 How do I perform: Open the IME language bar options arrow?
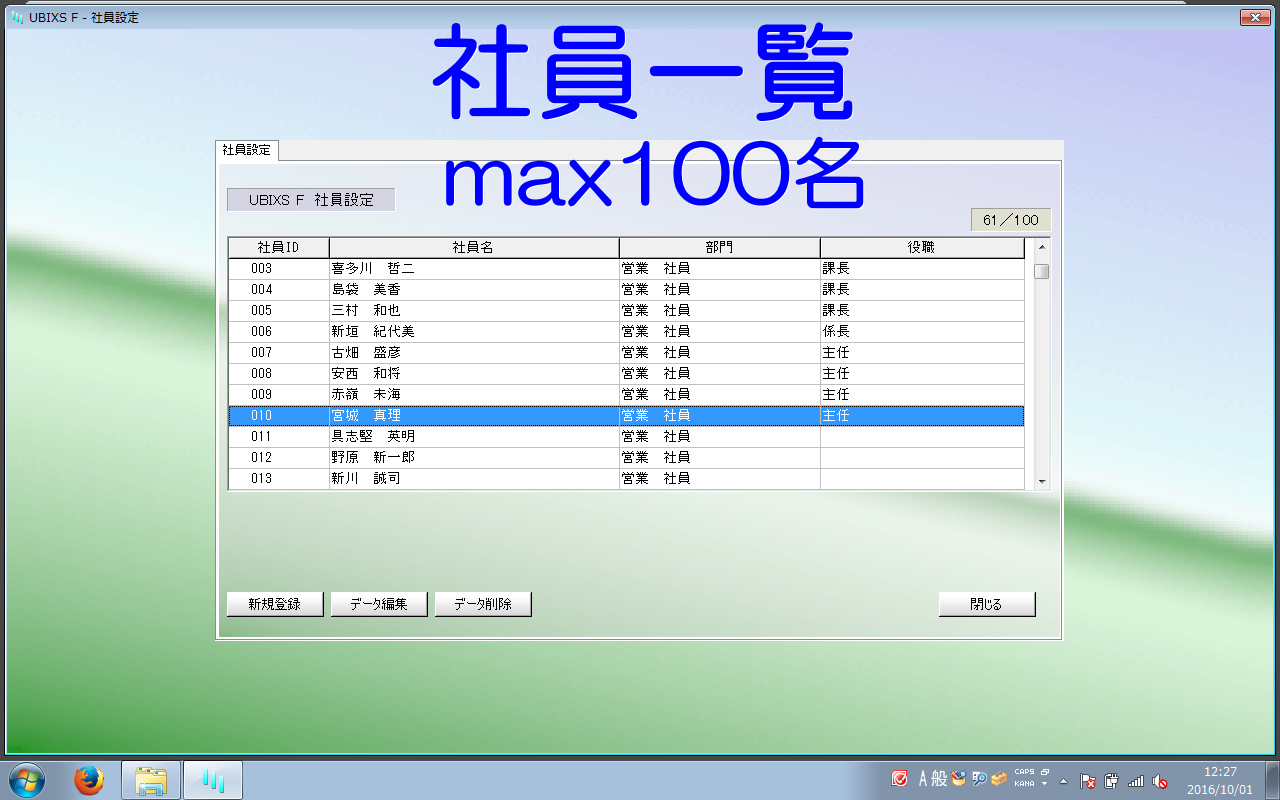[x=1044, y=784]
